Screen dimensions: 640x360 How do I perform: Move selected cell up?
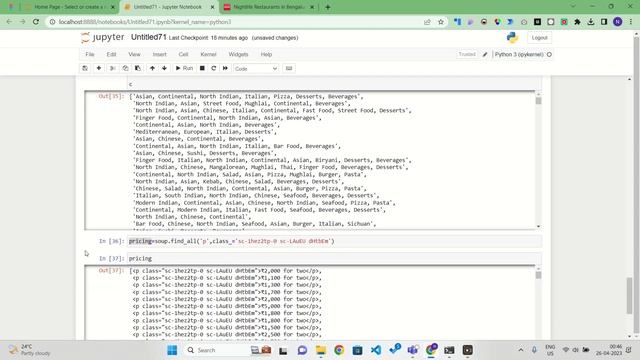click(x=152, y=68)
